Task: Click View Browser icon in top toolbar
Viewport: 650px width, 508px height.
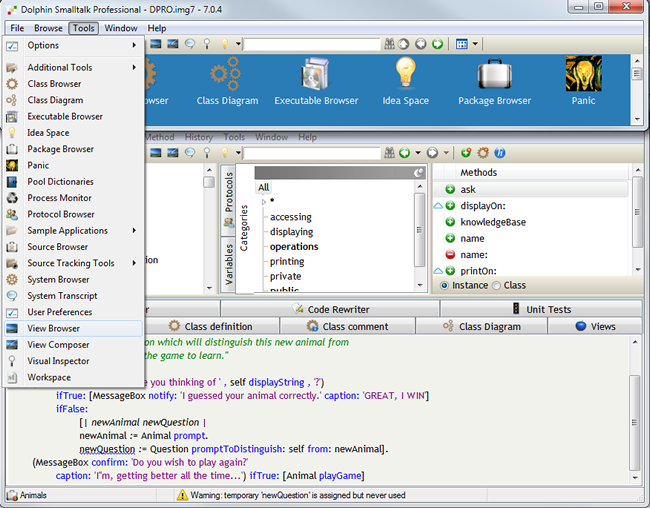Action: coord(156,44)
